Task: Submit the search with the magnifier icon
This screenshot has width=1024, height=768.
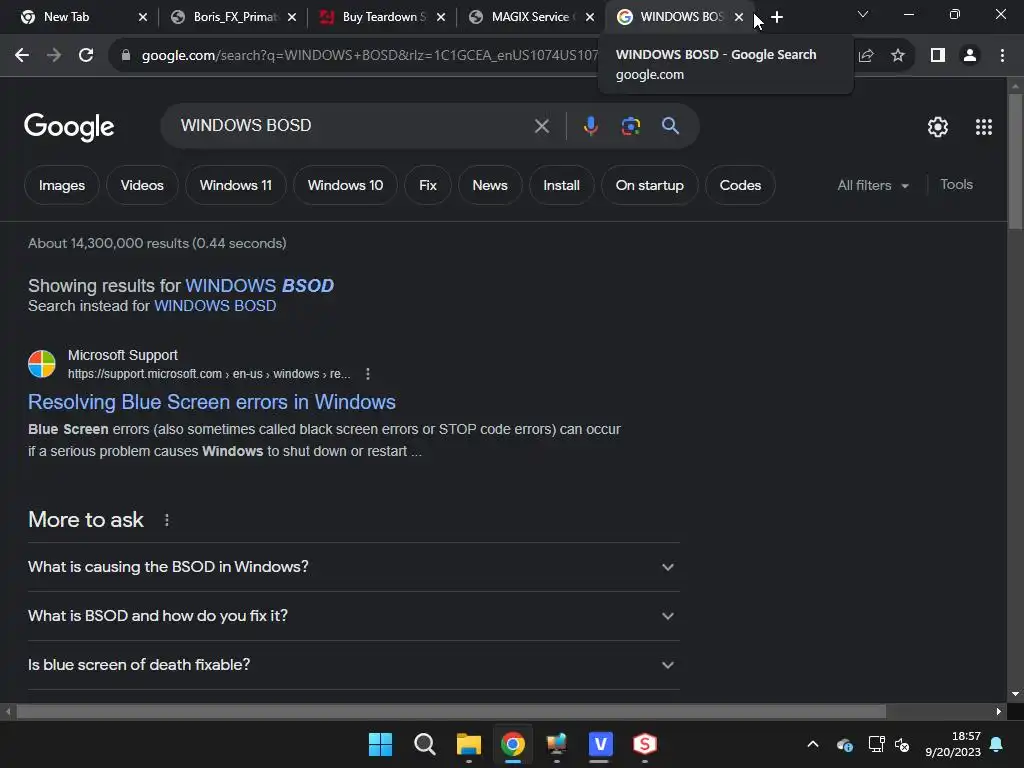Action: (670, 125)
